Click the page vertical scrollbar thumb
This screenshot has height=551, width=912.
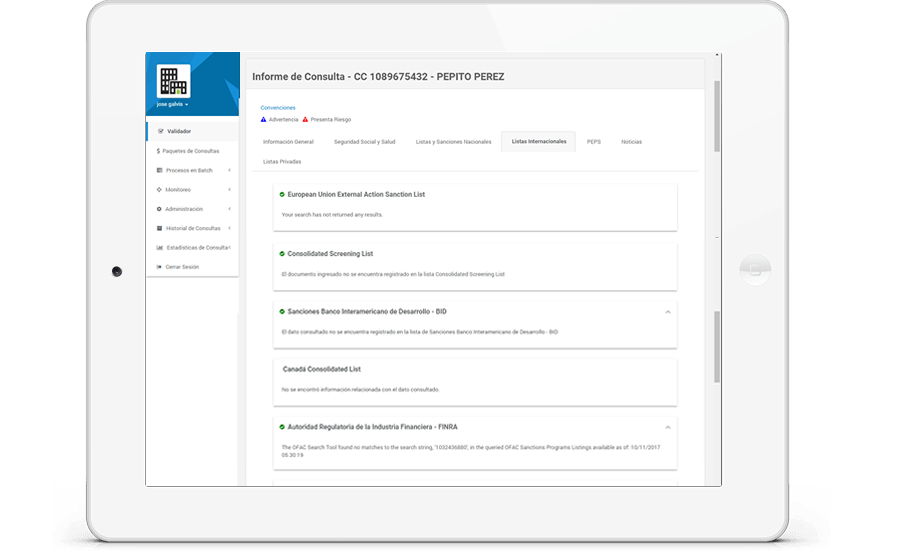tap(716, 115)
